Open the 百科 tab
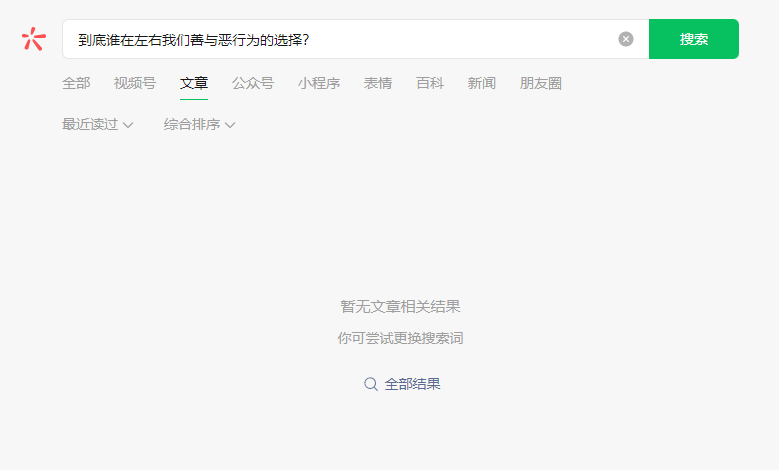779x470 pixels. [x=430, y=83]
